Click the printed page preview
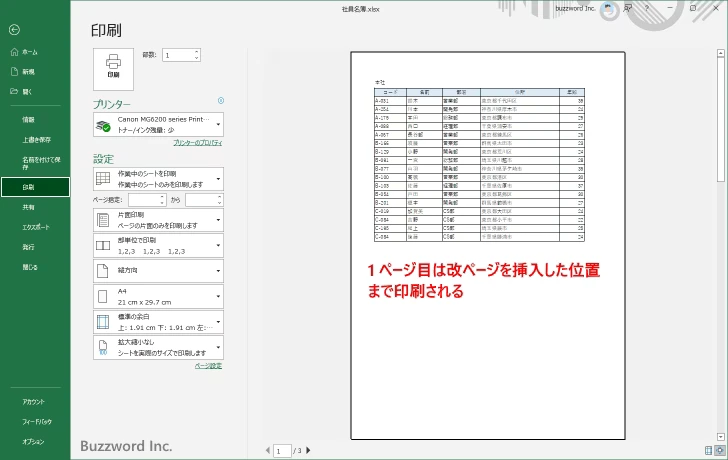This screenshot has height=460, width=728. tap(488, 246)
